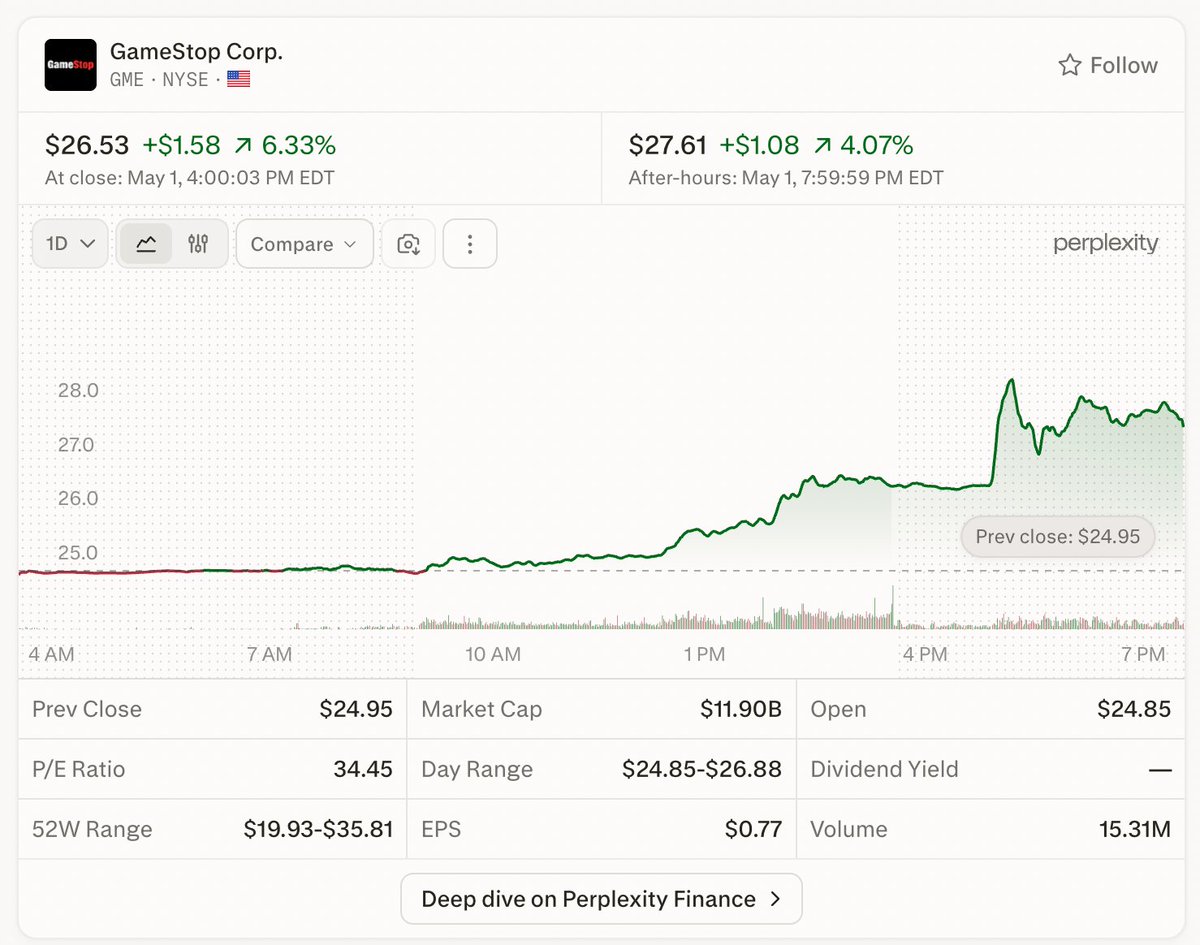Click the Prev Close label in table
The width and height of the screenshot is (1200, 945).
pos(87,709)
